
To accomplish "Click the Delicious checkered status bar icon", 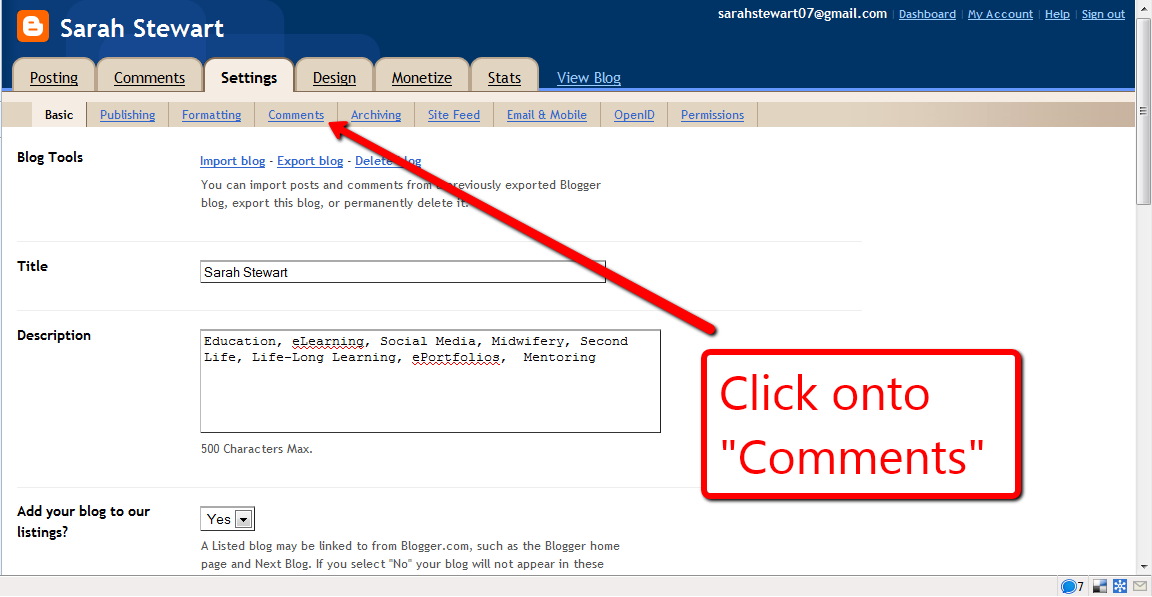I will [1100, 586].
